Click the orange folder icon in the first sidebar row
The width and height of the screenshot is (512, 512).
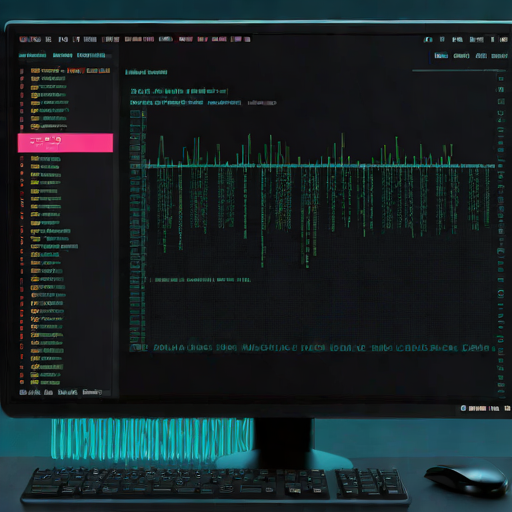[x=35, y=71]
